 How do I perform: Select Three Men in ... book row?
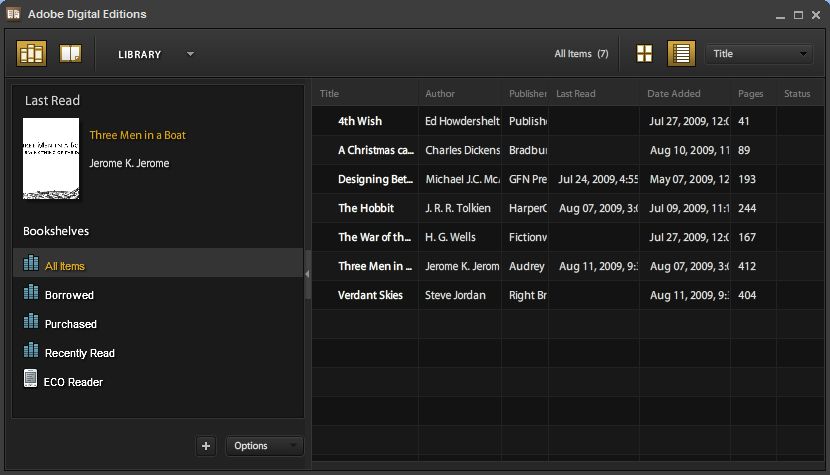568,266
